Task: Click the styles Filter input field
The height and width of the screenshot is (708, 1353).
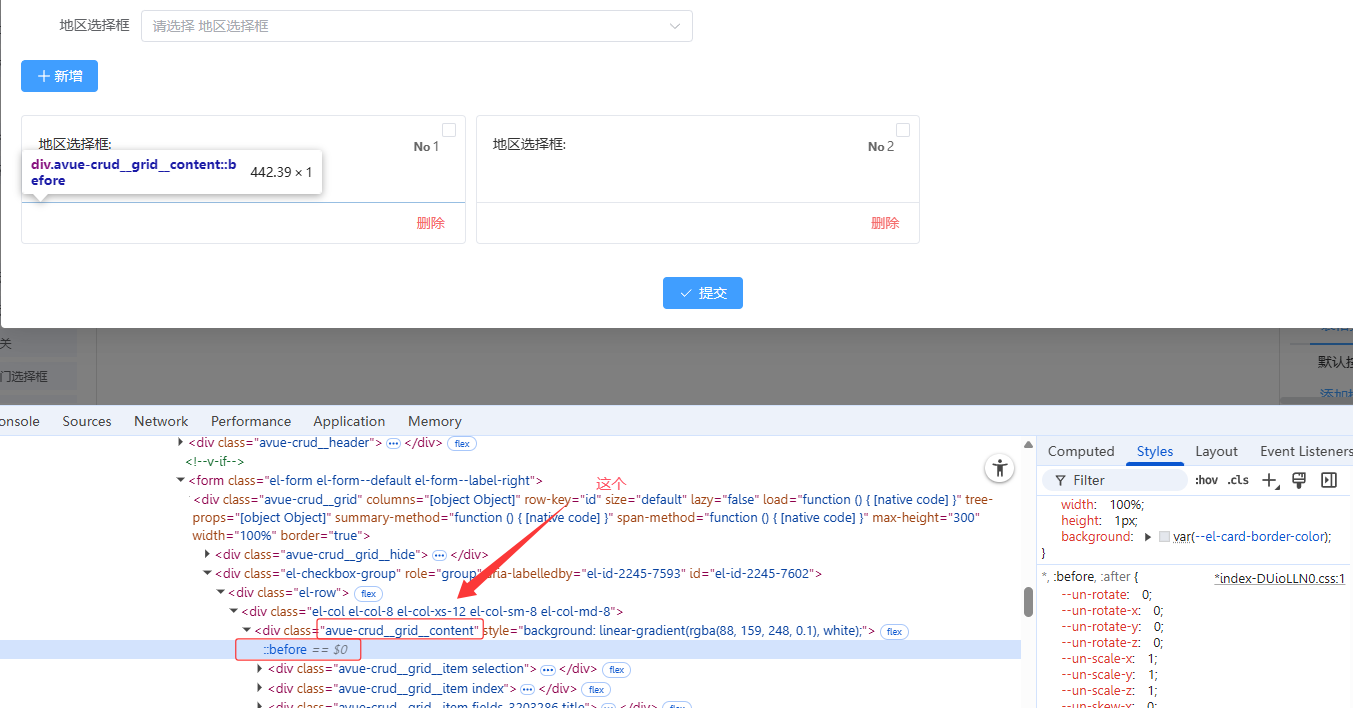Action: [x=1120, y=480]
